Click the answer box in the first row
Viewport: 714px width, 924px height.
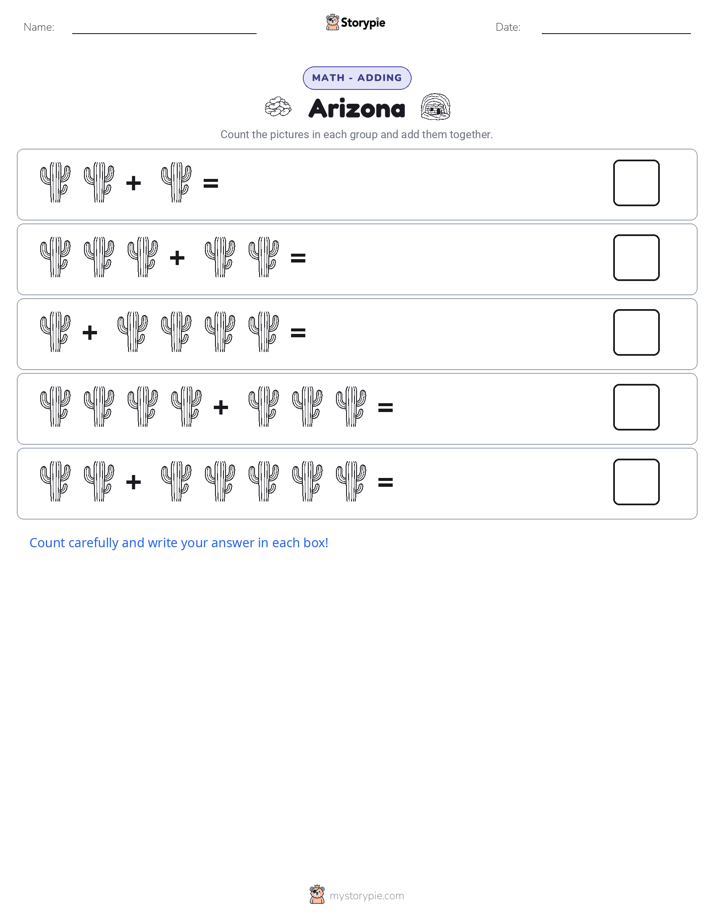pos(636,183)
